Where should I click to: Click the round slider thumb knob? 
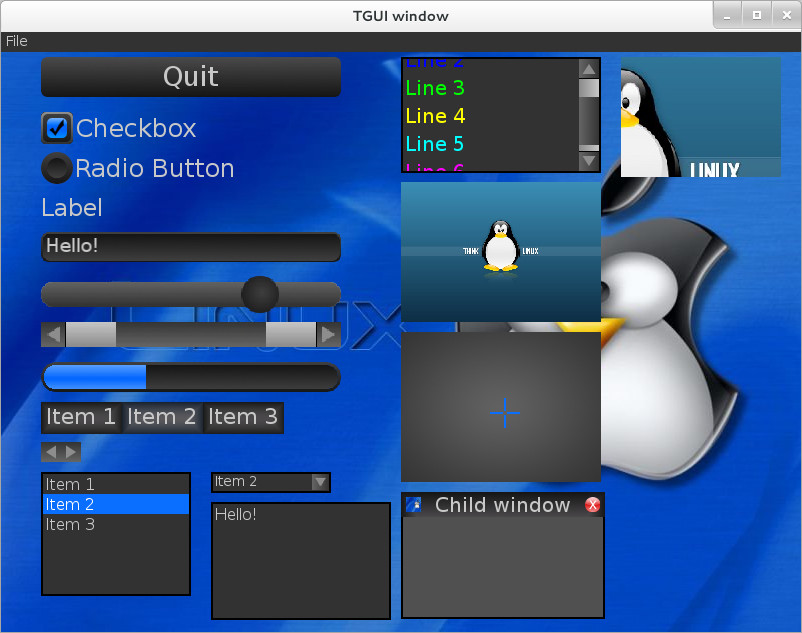point(260,294)
